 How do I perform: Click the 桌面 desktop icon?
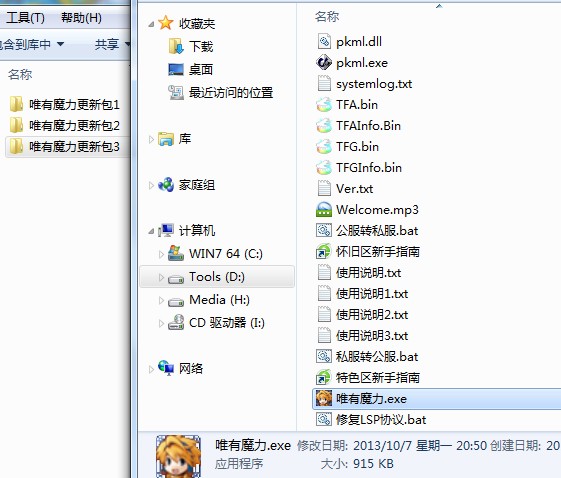click(176, 69)
